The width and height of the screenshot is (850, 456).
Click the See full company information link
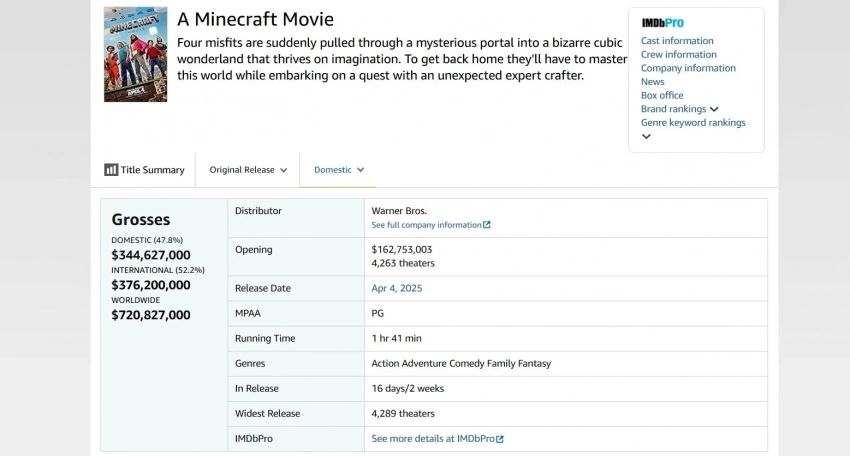click(x=426, y=225)
